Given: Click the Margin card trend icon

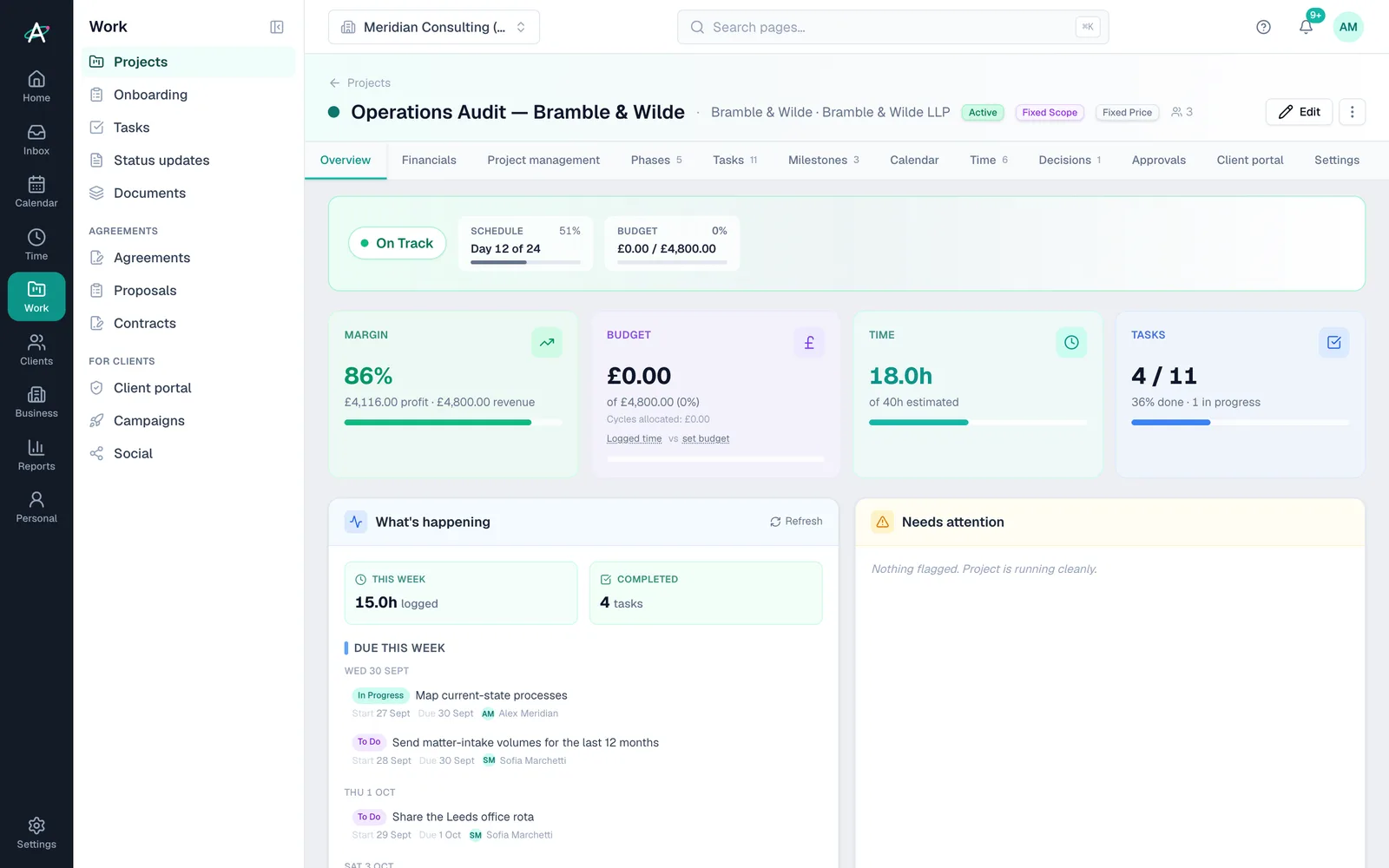Looking at the screenshot, I should coord(547,342).
